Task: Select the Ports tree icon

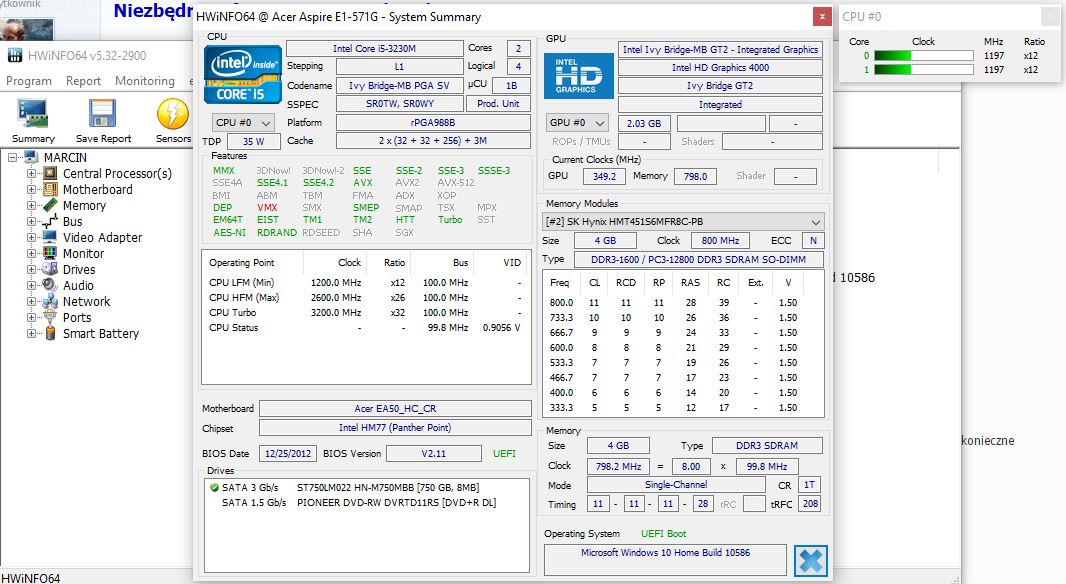Action: (x=50, y=317)
